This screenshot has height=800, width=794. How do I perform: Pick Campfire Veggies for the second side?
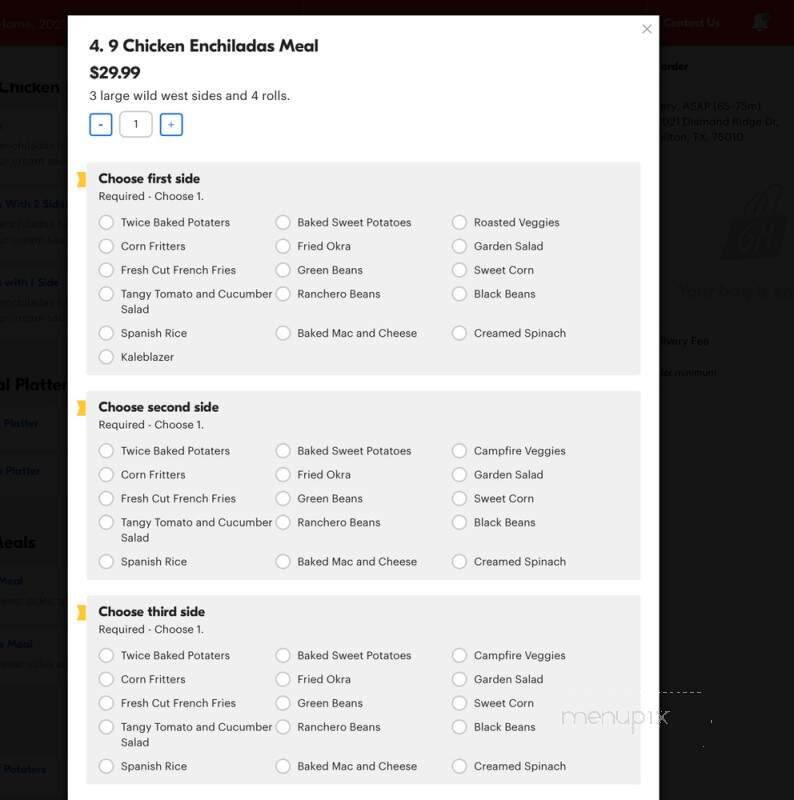459,451
